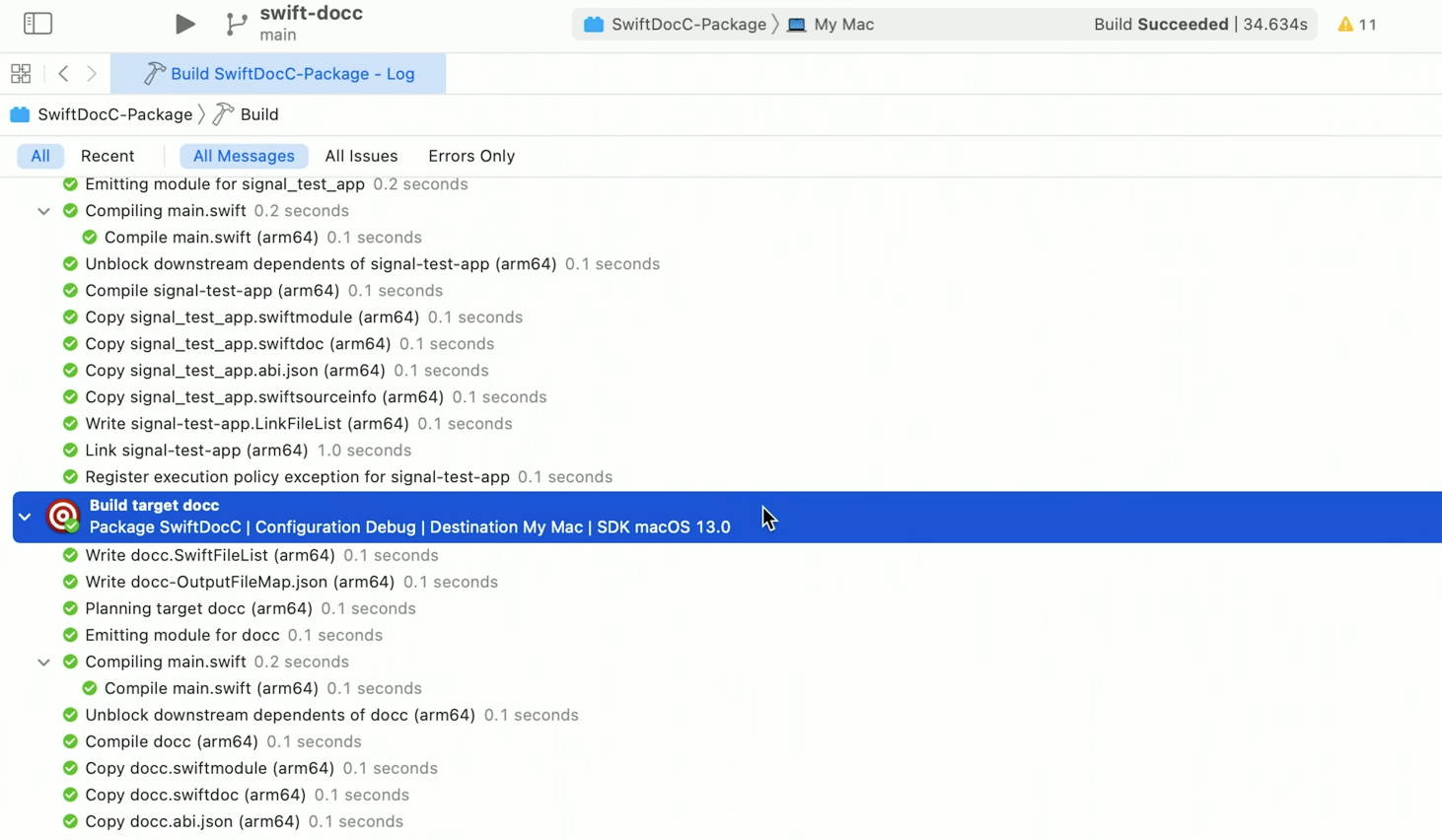Click green checkmark beside Register execution policy exception
The height and width of the screenshot is (840, 1442).
tap(70, 477)
